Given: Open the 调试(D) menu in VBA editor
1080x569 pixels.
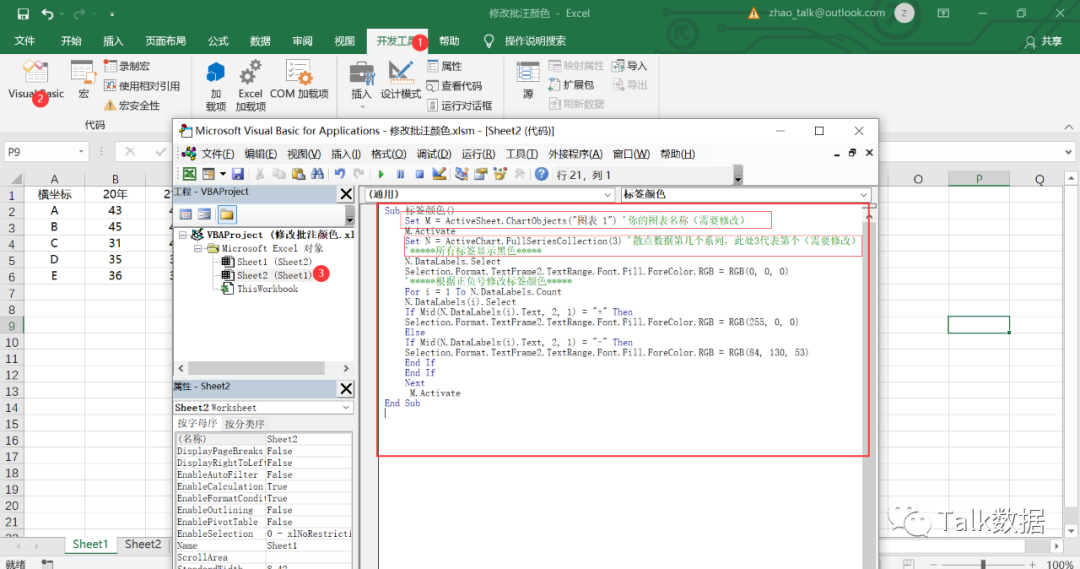Looking at the screenshot, I should point(433,154).
